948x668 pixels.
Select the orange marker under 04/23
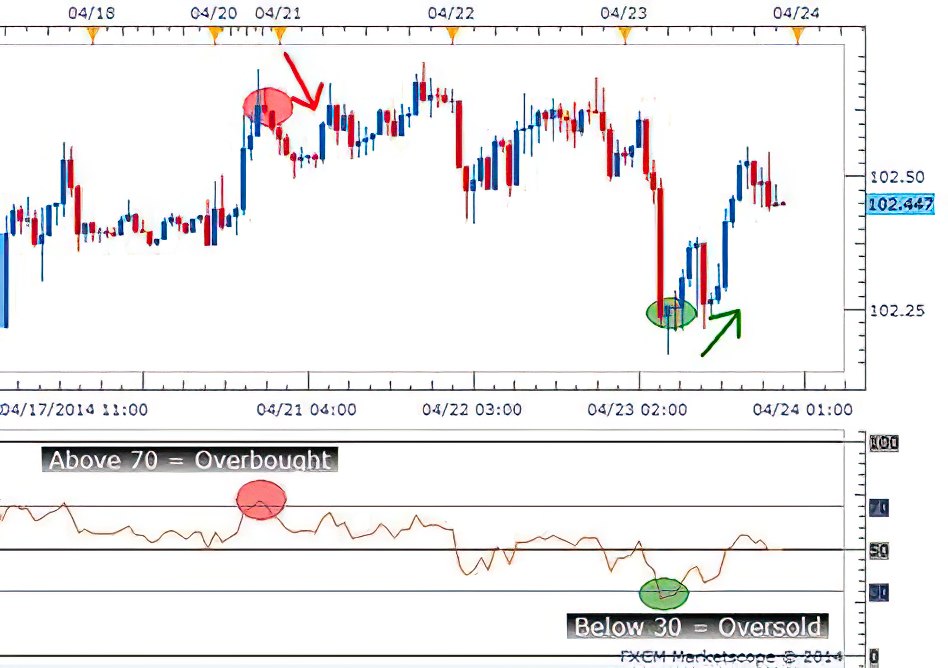click(x=625, y=35)
